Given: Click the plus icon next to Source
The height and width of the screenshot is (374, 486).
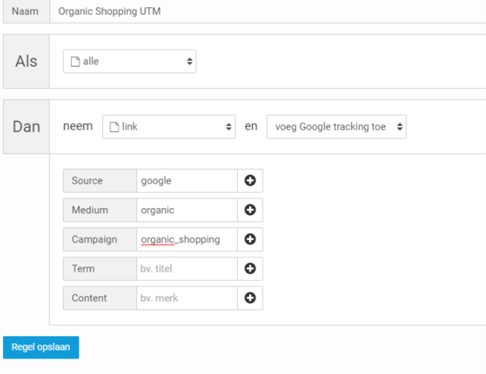Looking at the screenshot, I should click(x=250, y=181).
